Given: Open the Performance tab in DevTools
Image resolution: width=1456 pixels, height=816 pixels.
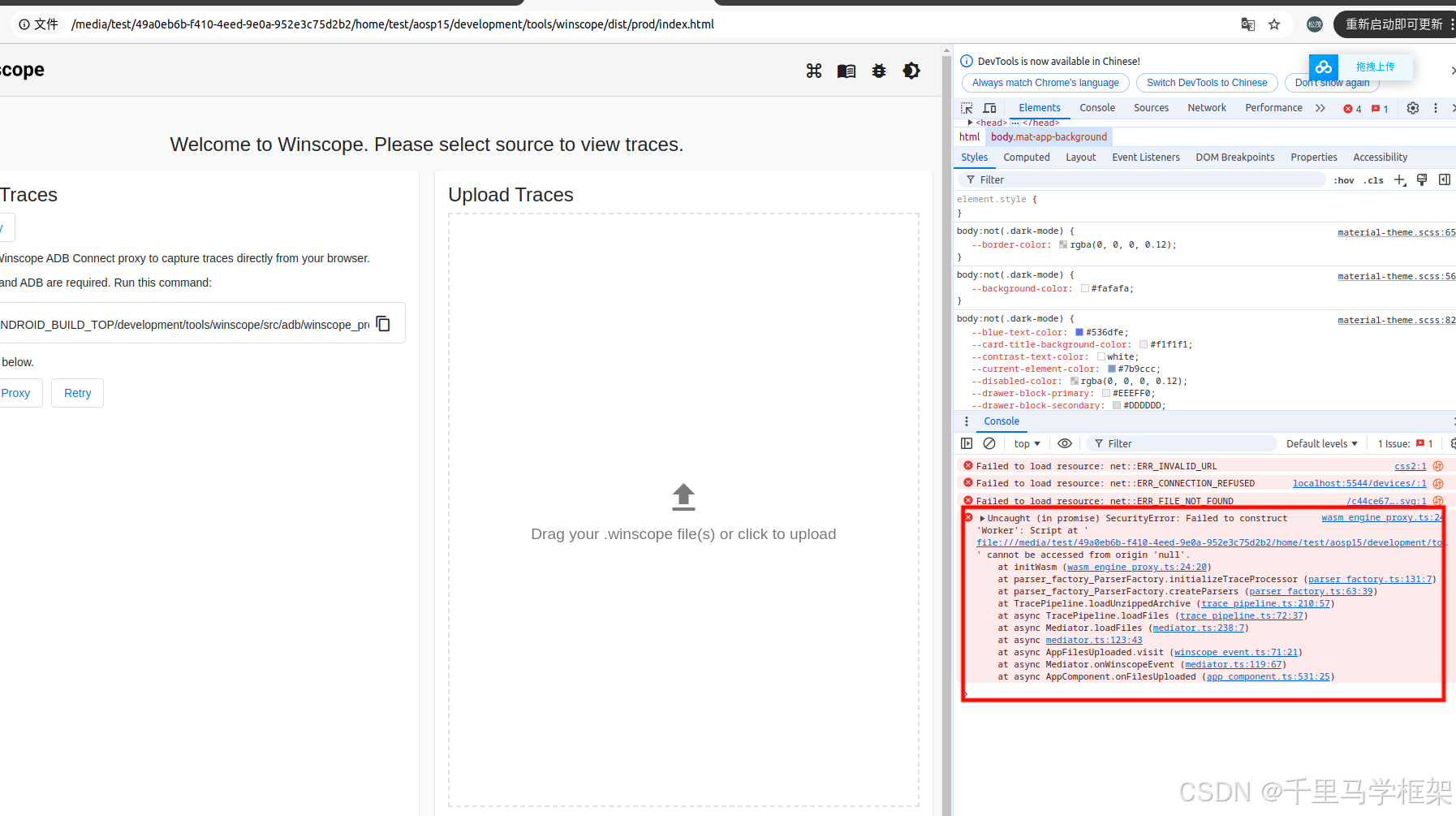Looking at the screenshot, I should pos(1273,108).
